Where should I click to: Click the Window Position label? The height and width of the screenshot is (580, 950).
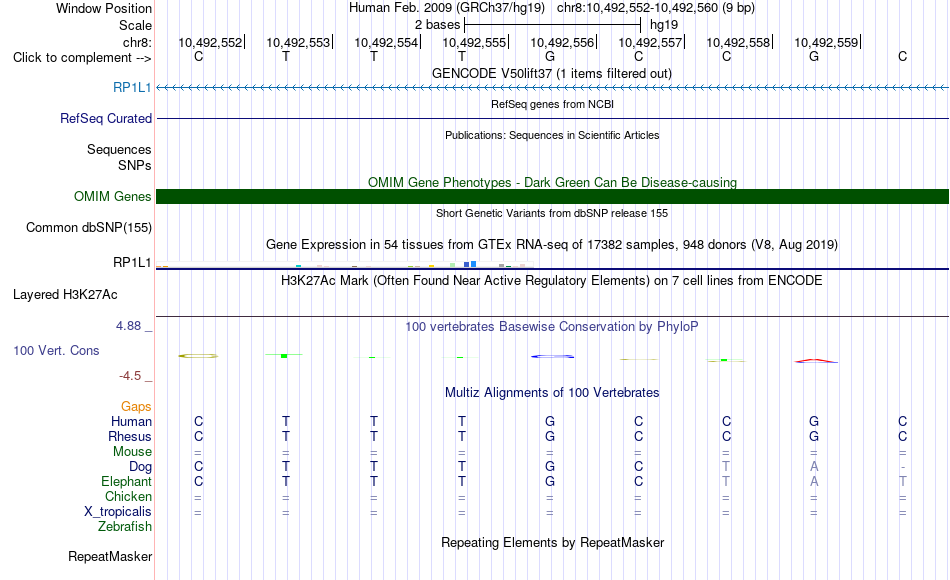(x=104, y=8)
